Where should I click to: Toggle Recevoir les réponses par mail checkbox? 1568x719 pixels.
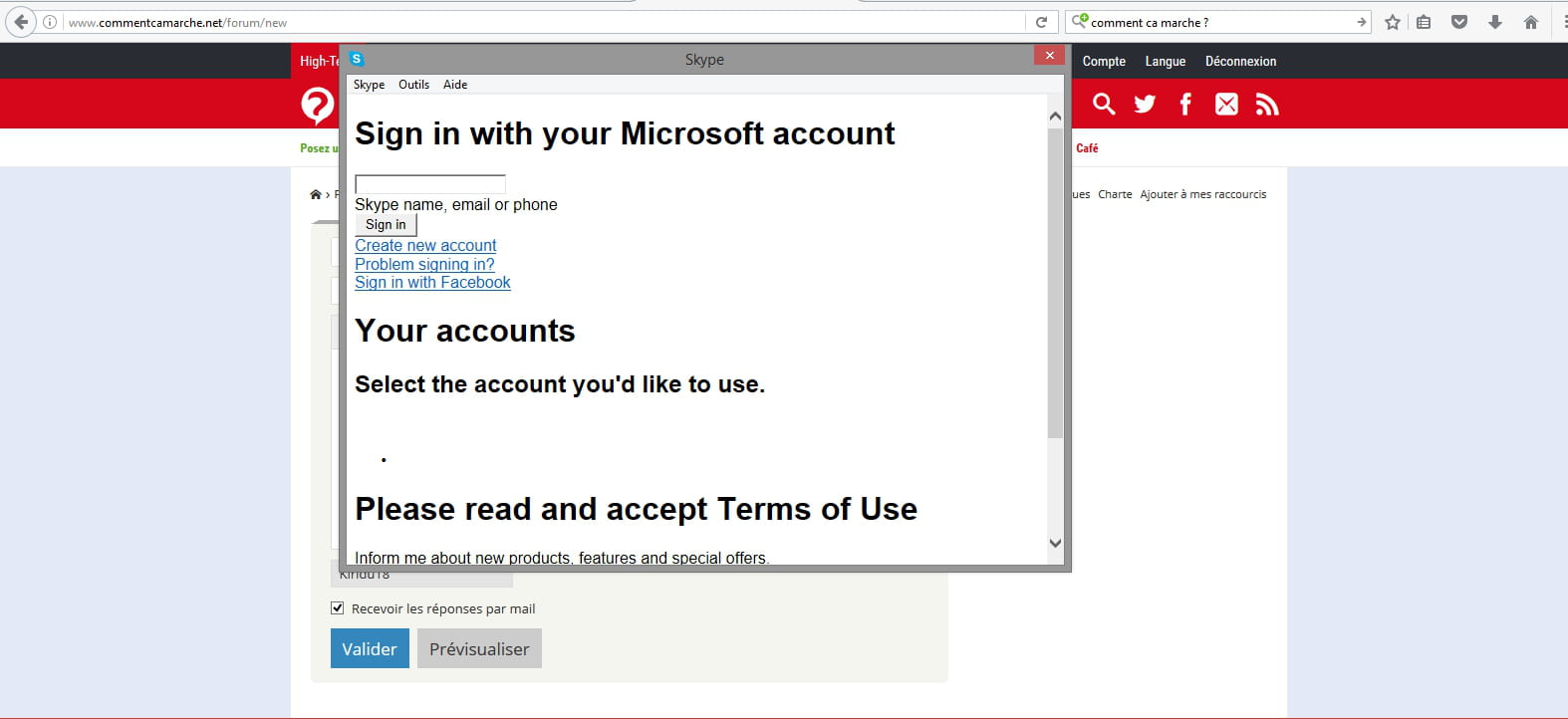338,607
